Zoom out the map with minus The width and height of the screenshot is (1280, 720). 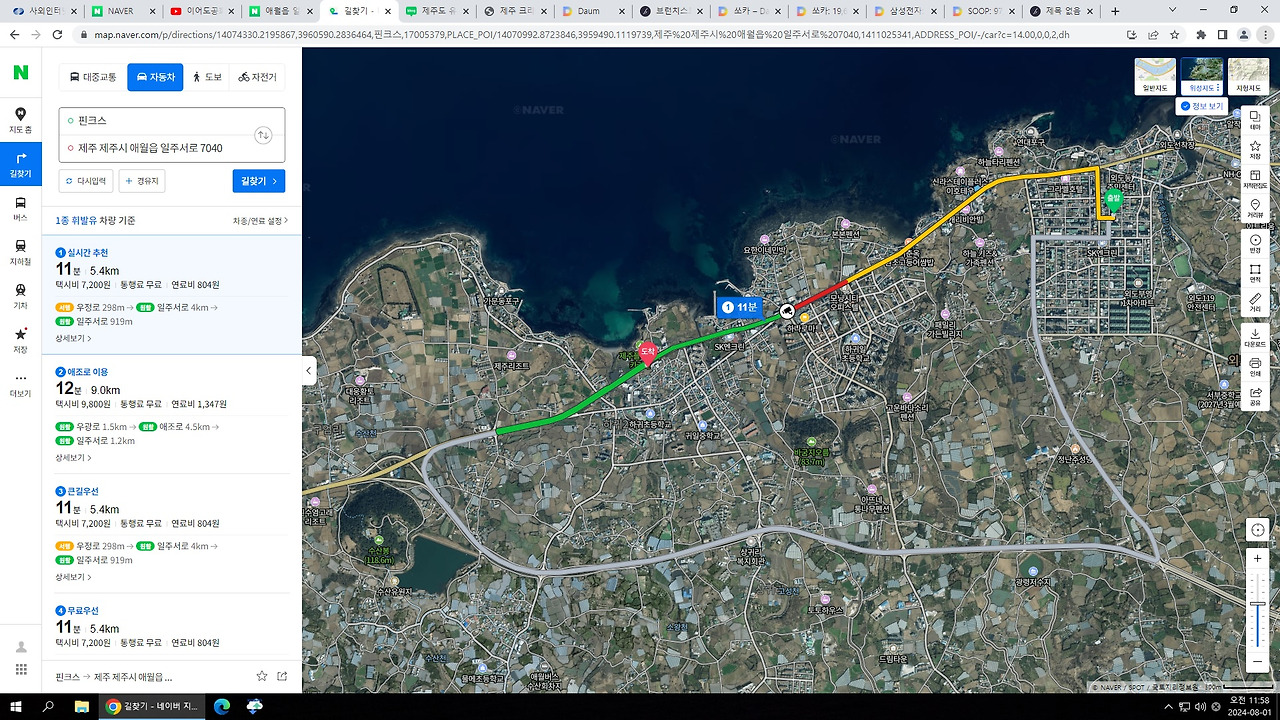coord(1258,661)
